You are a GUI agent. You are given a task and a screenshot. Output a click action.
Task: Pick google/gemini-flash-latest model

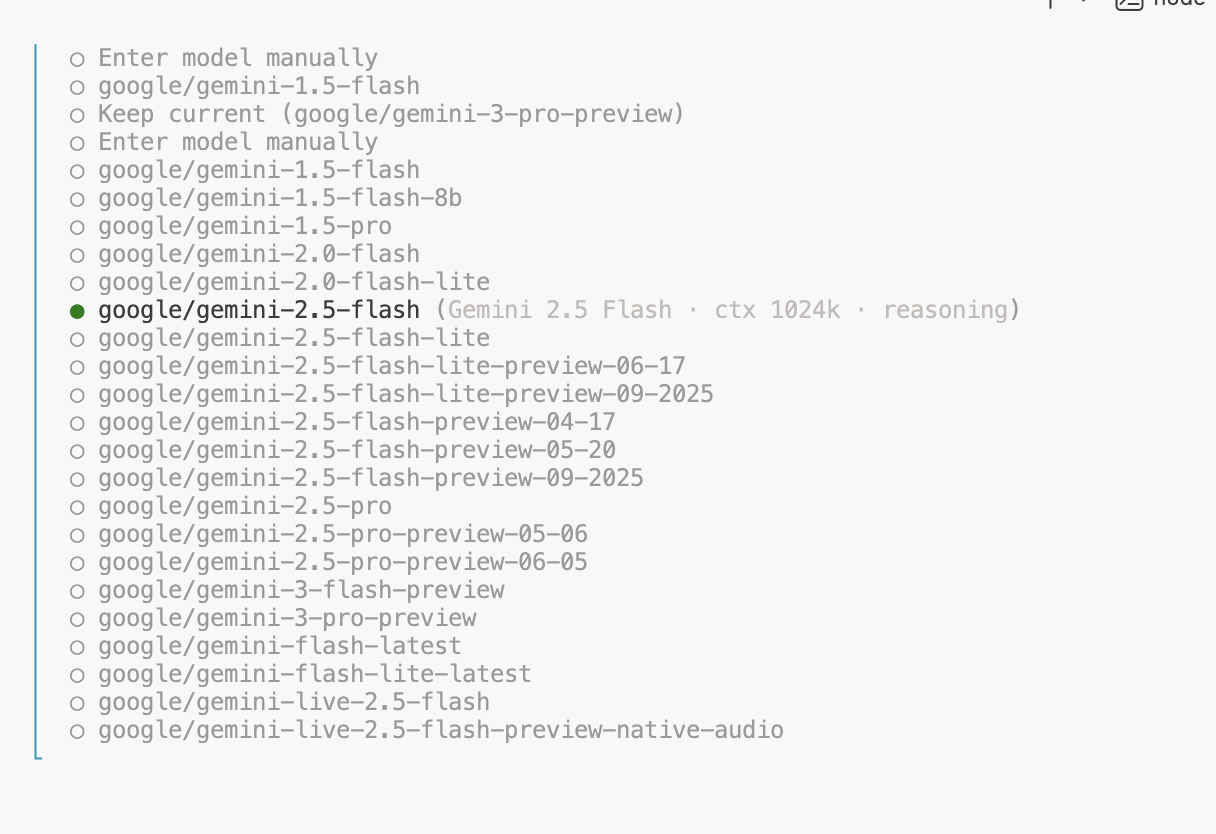point(279,646)
